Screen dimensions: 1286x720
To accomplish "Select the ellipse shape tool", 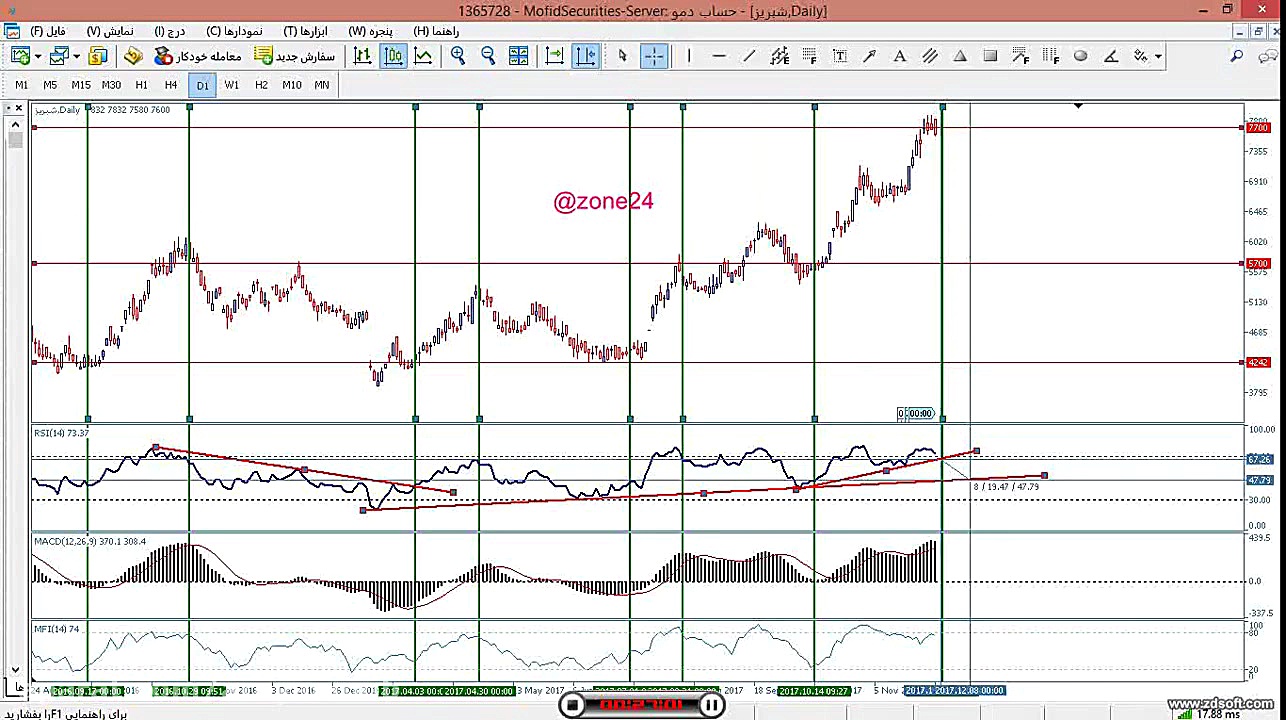I will click(1080, 56).
